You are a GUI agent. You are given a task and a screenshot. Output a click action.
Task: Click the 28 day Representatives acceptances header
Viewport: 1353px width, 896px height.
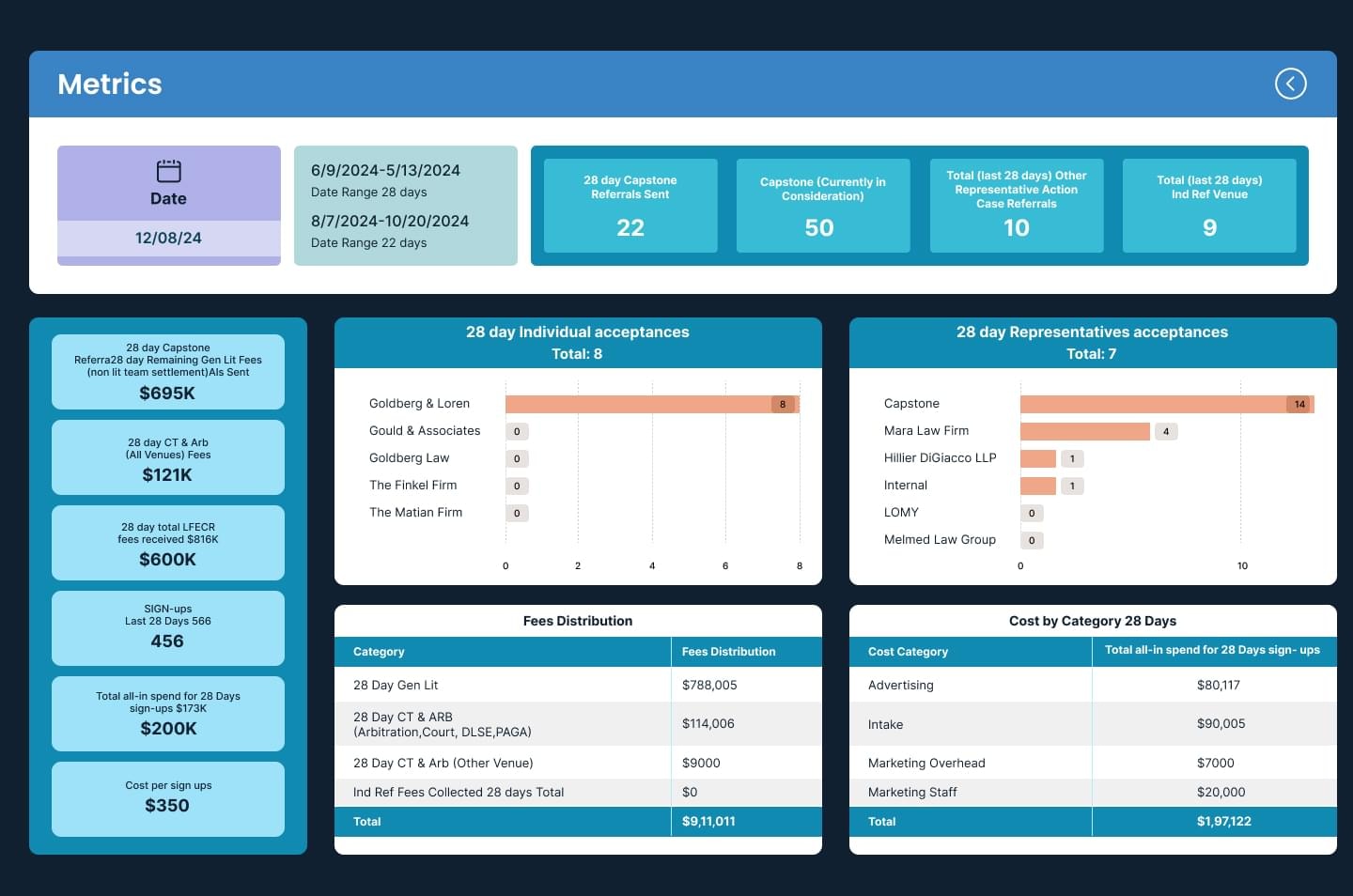pyautogui.click(x=1093, y=343)
